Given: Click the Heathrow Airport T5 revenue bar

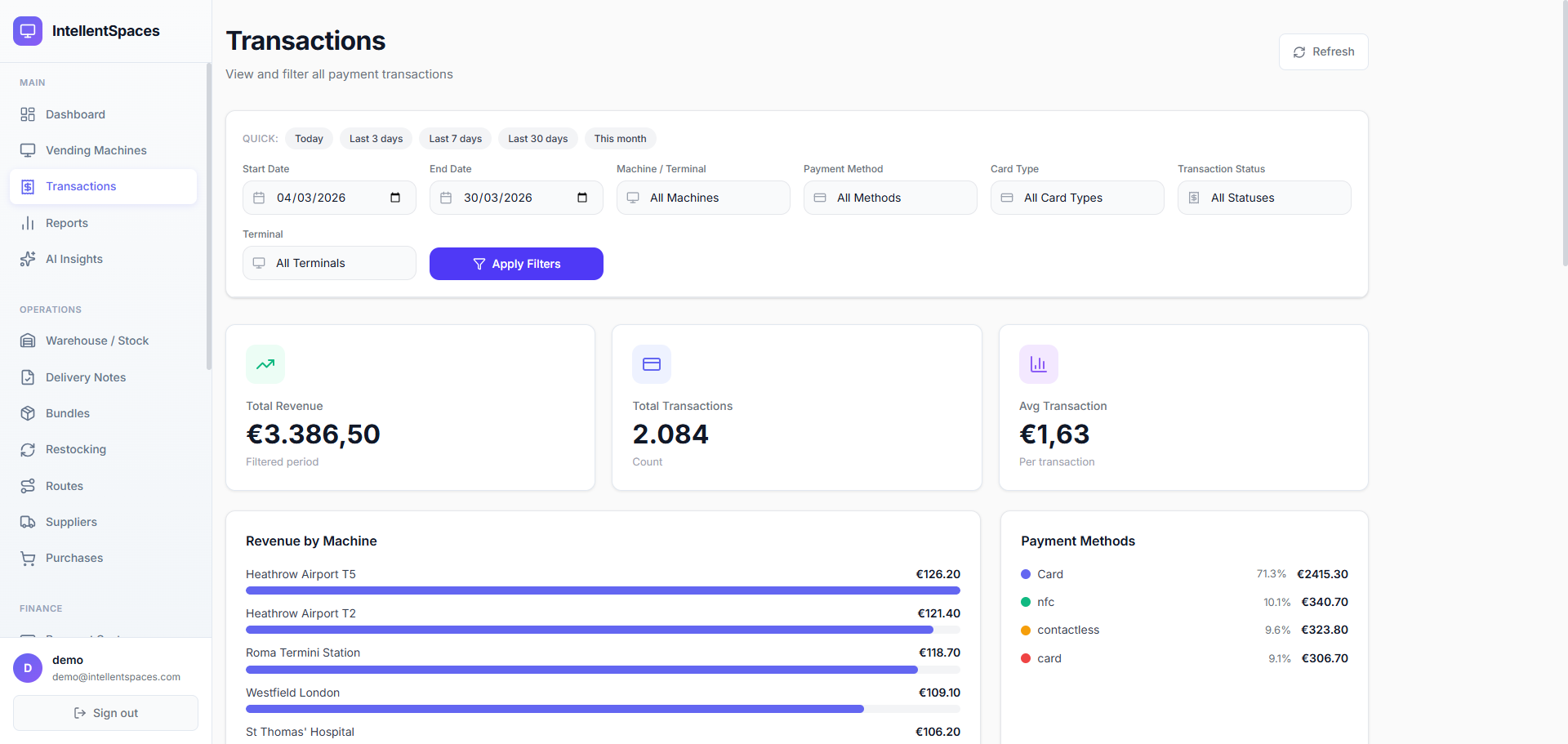Looking at the screenshot, I should click(603, 590).
